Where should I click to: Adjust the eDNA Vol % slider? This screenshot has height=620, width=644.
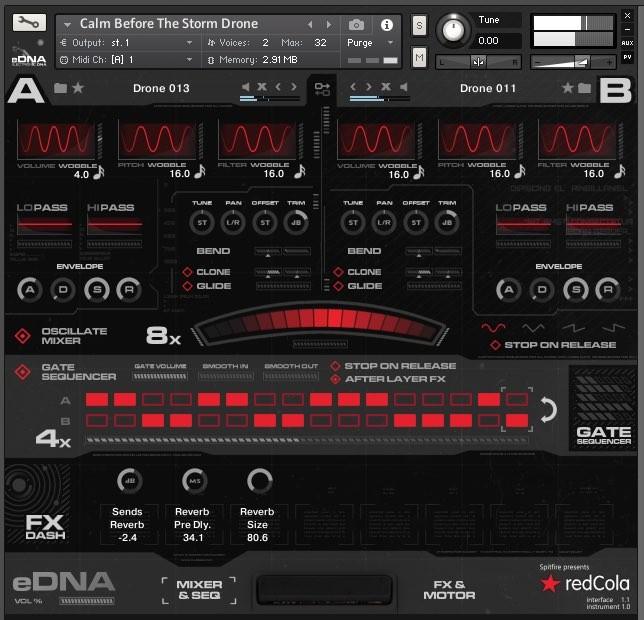(87, 601)
